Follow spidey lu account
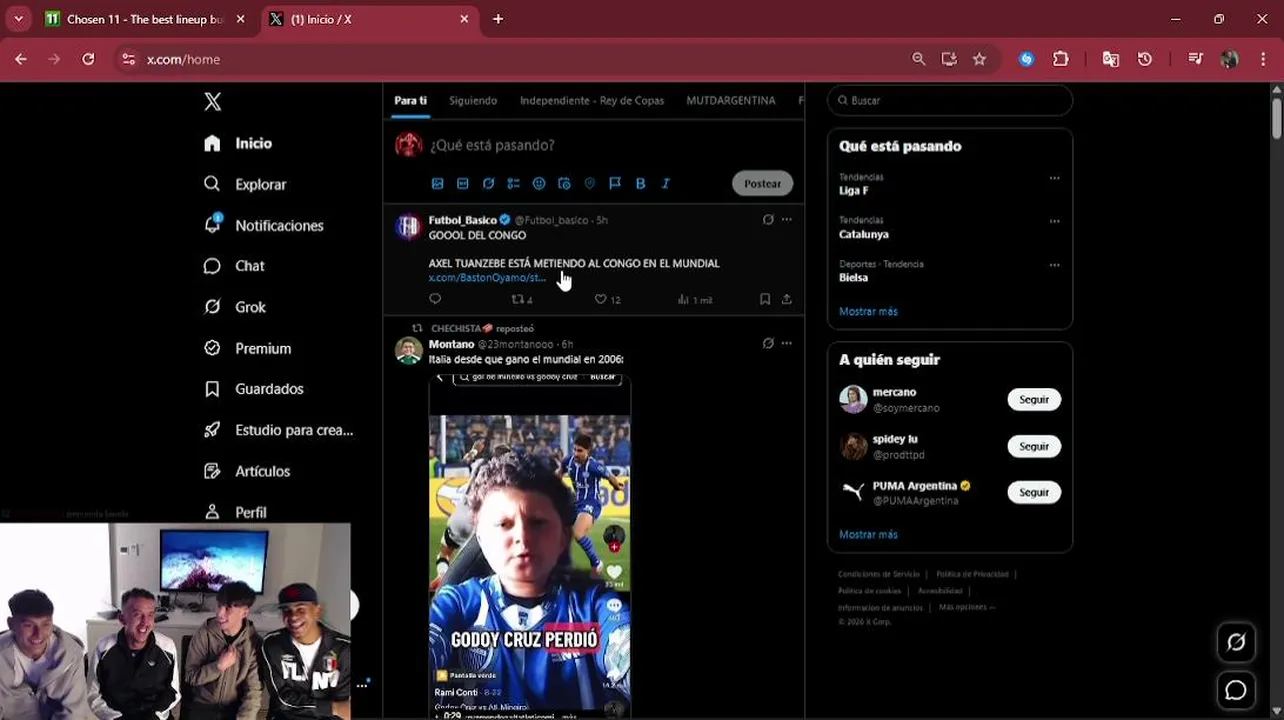Image resolution: width=1284 pixels, height=720 pixels. point(1034,446)
